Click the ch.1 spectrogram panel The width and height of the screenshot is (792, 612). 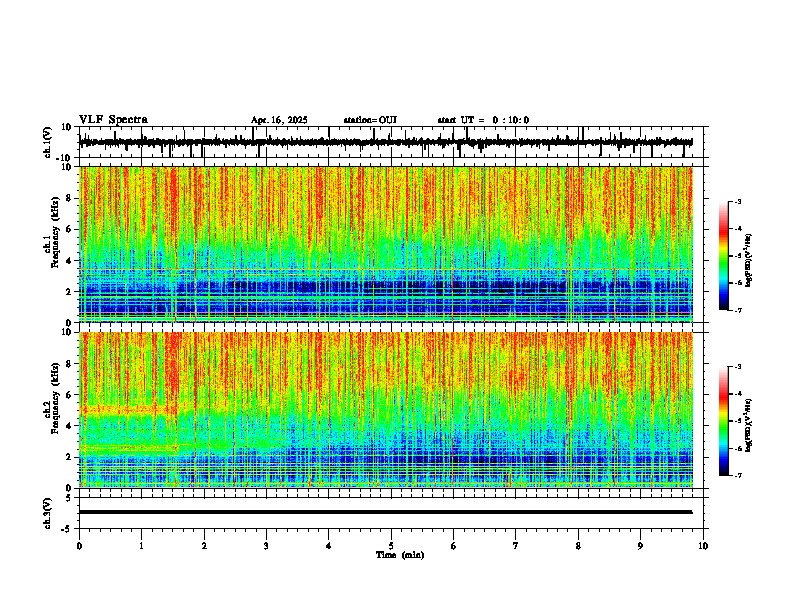point(385,244)
